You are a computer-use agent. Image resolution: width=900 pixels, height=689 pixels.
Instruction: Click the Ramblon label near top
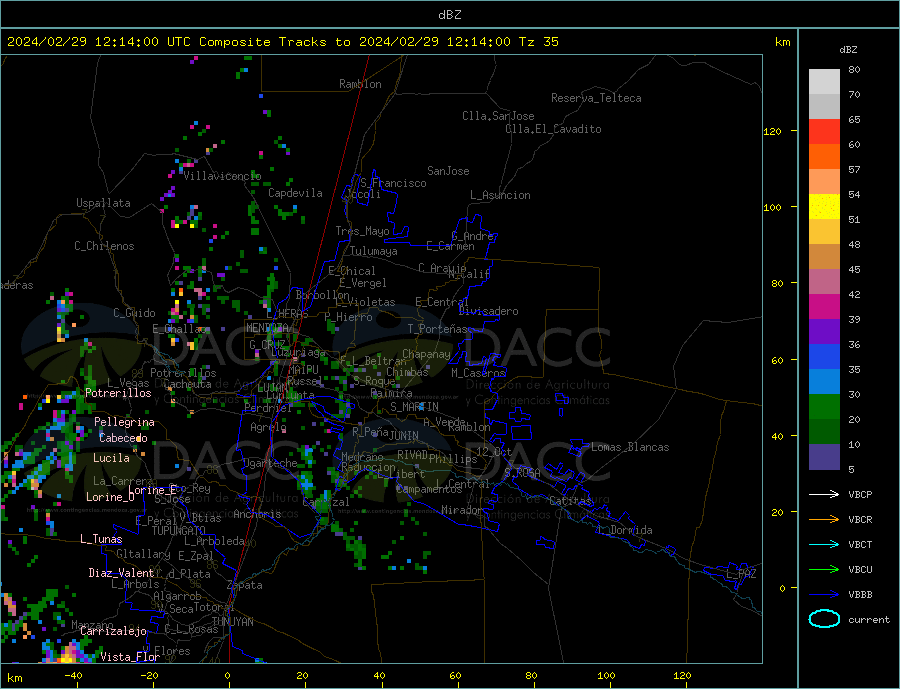point(360,84)
